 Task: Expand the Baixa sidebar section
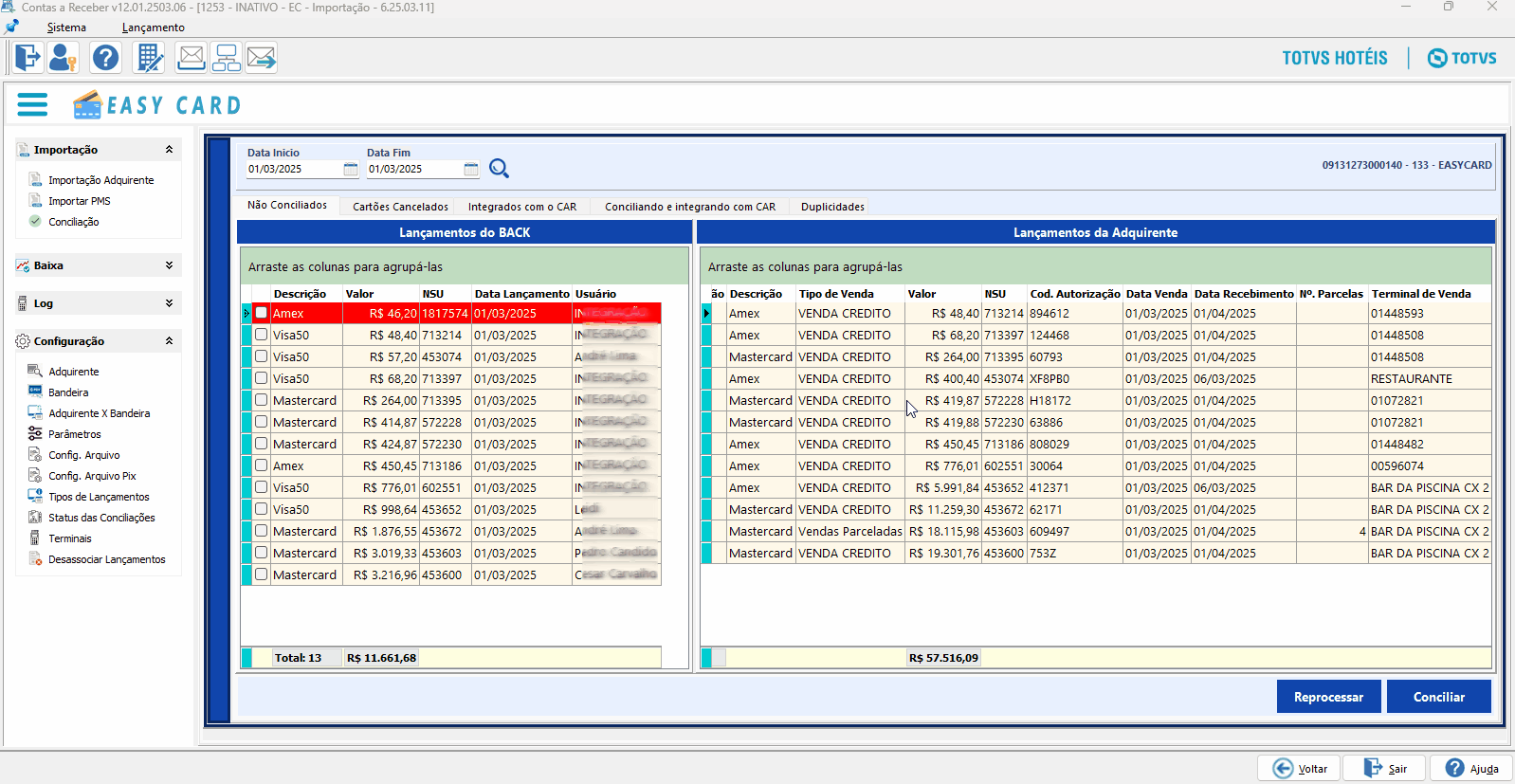coord(169,265)
